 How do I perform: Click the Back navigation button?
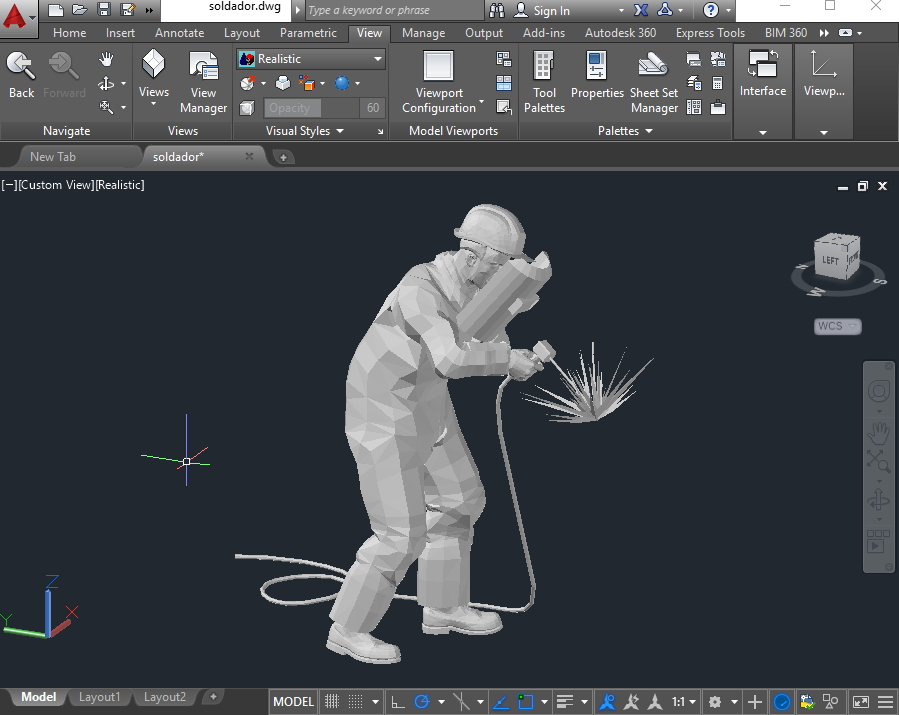tap(19, 74)
